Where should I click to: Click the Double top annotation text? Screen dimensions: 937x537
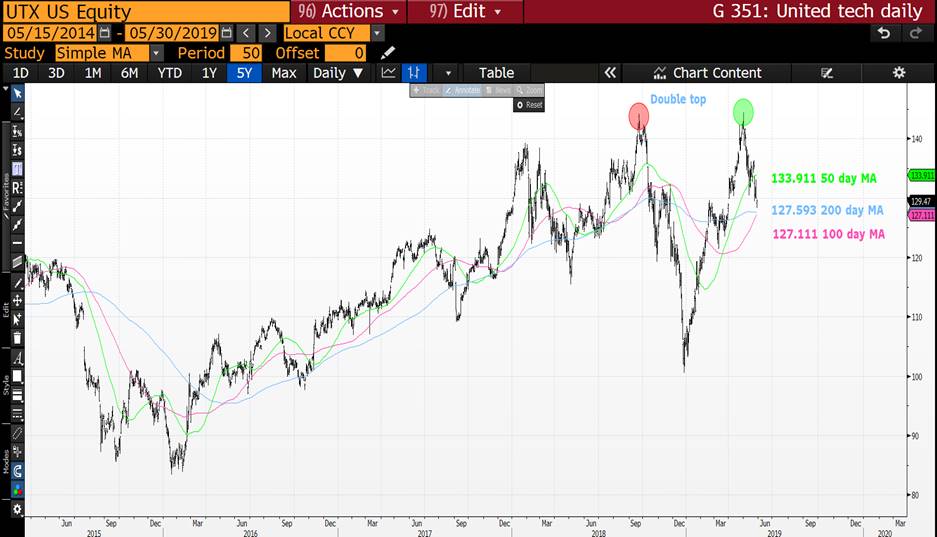[x=678, y=99]
